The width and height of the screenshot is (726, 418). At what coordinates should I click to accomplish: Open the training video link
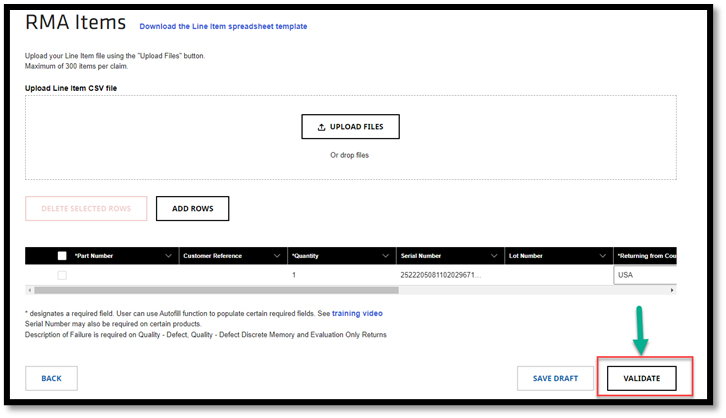357,313
